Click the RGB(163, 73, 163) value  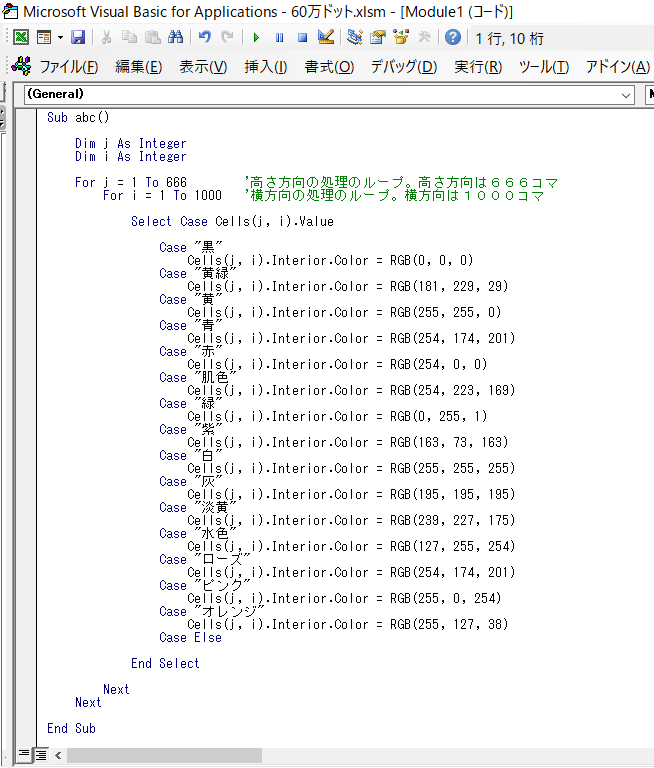tap(449, 442)
